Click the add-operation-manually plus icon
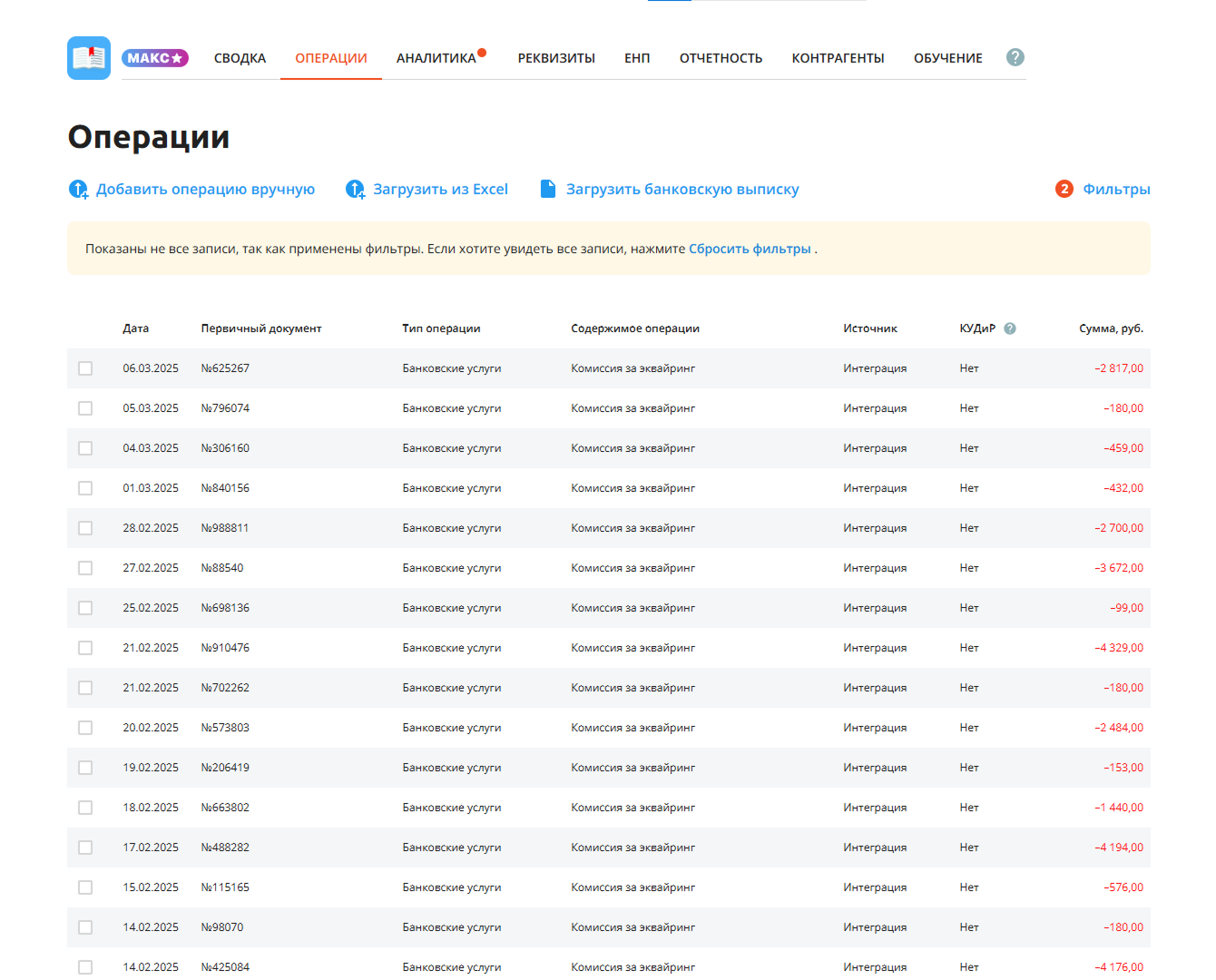 pos(78,189)
